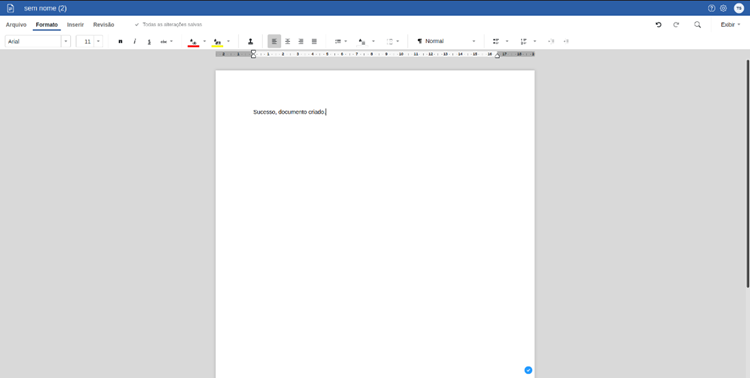Redo the last undone change
The height and width of the screenshot is (378, 750).
click(676, 24)
